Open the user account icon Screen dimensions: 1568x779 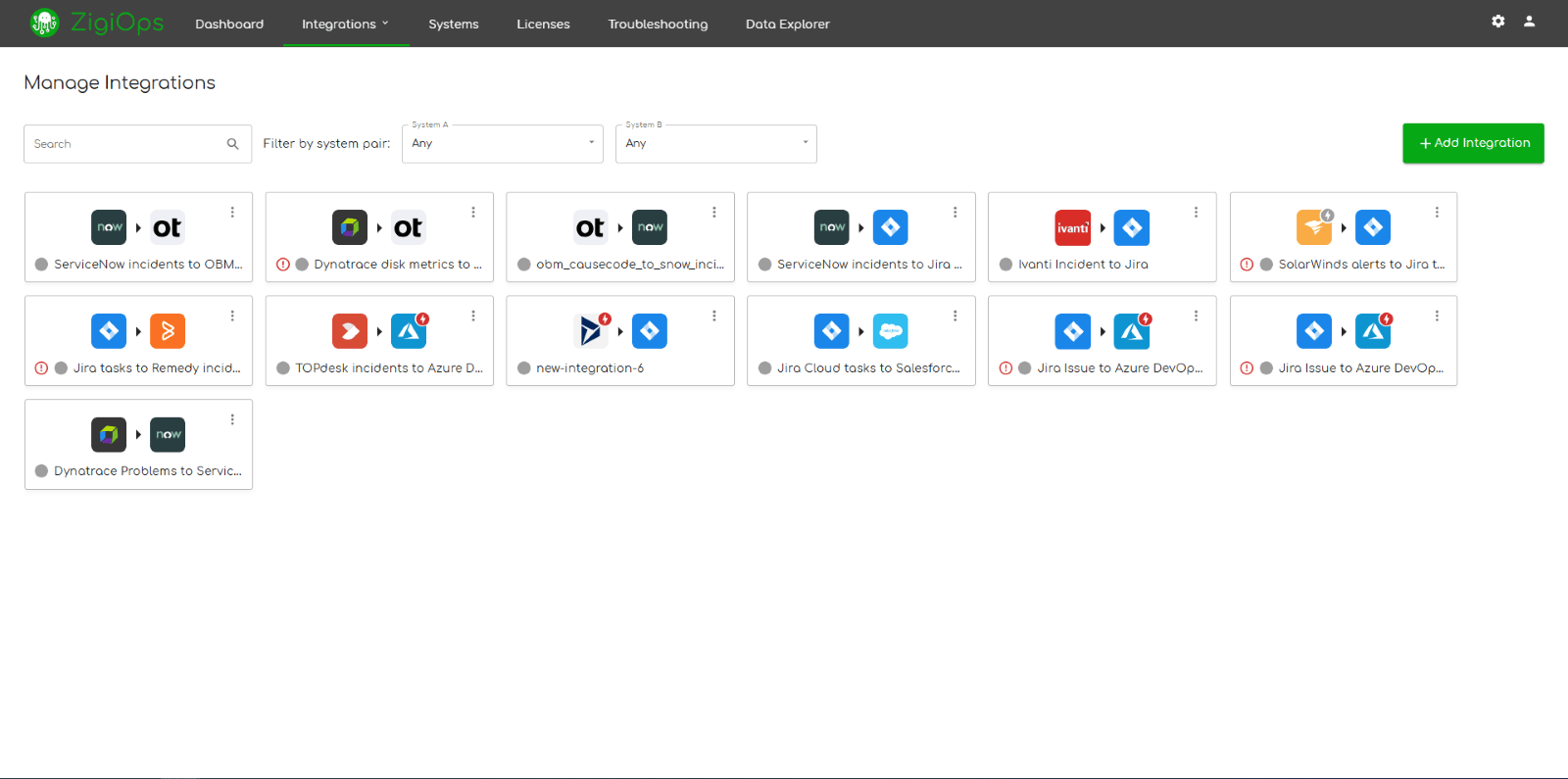tap(1529, 21)
